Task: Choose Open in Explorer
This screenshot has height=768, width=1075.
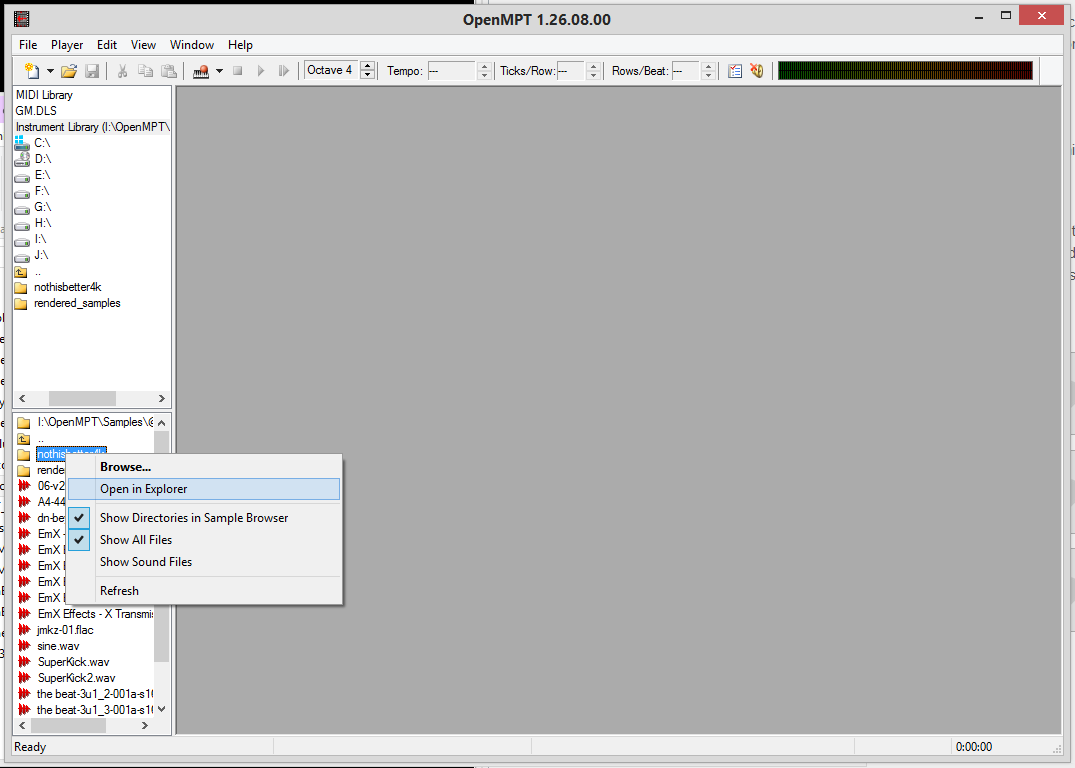Action: click(204, 489)
